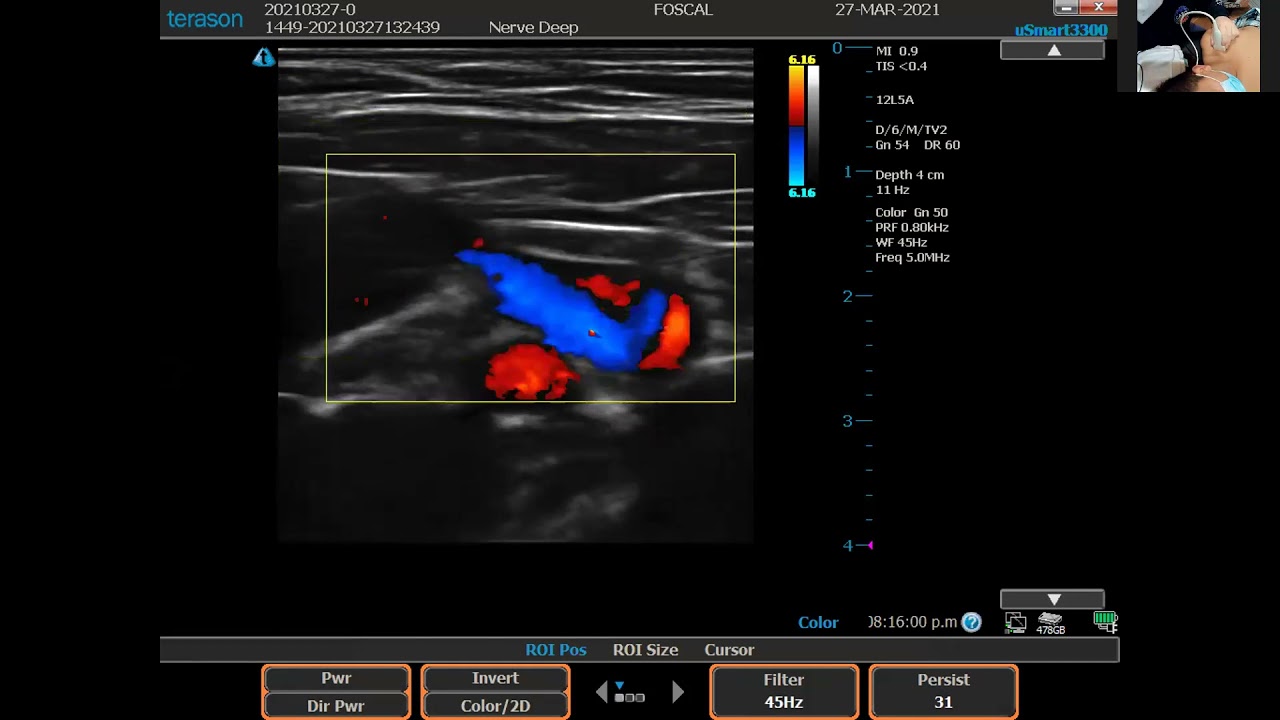
Task: Click the Depth 4 cm value
Action: click(x=909, y=175)
